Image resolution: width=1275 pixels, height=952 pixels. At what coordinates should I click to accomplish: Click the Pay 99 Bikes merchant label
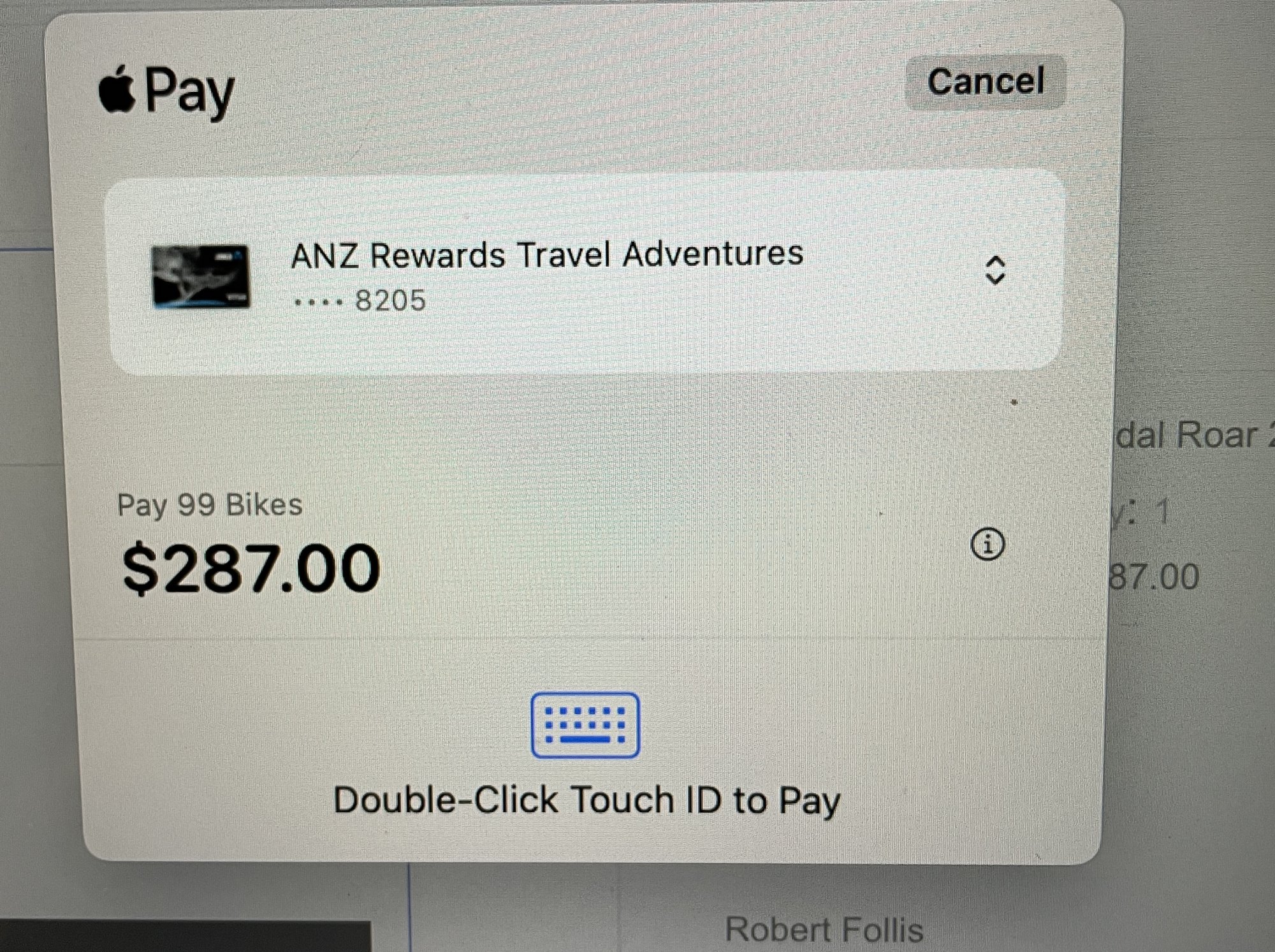210,504
